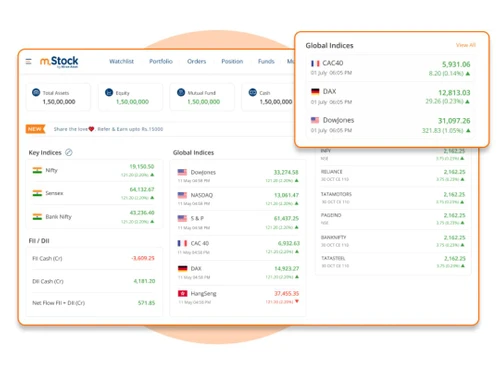Click the green up arrow for Nifty
This screenshot has height=375, width=500.
[152, 175]
